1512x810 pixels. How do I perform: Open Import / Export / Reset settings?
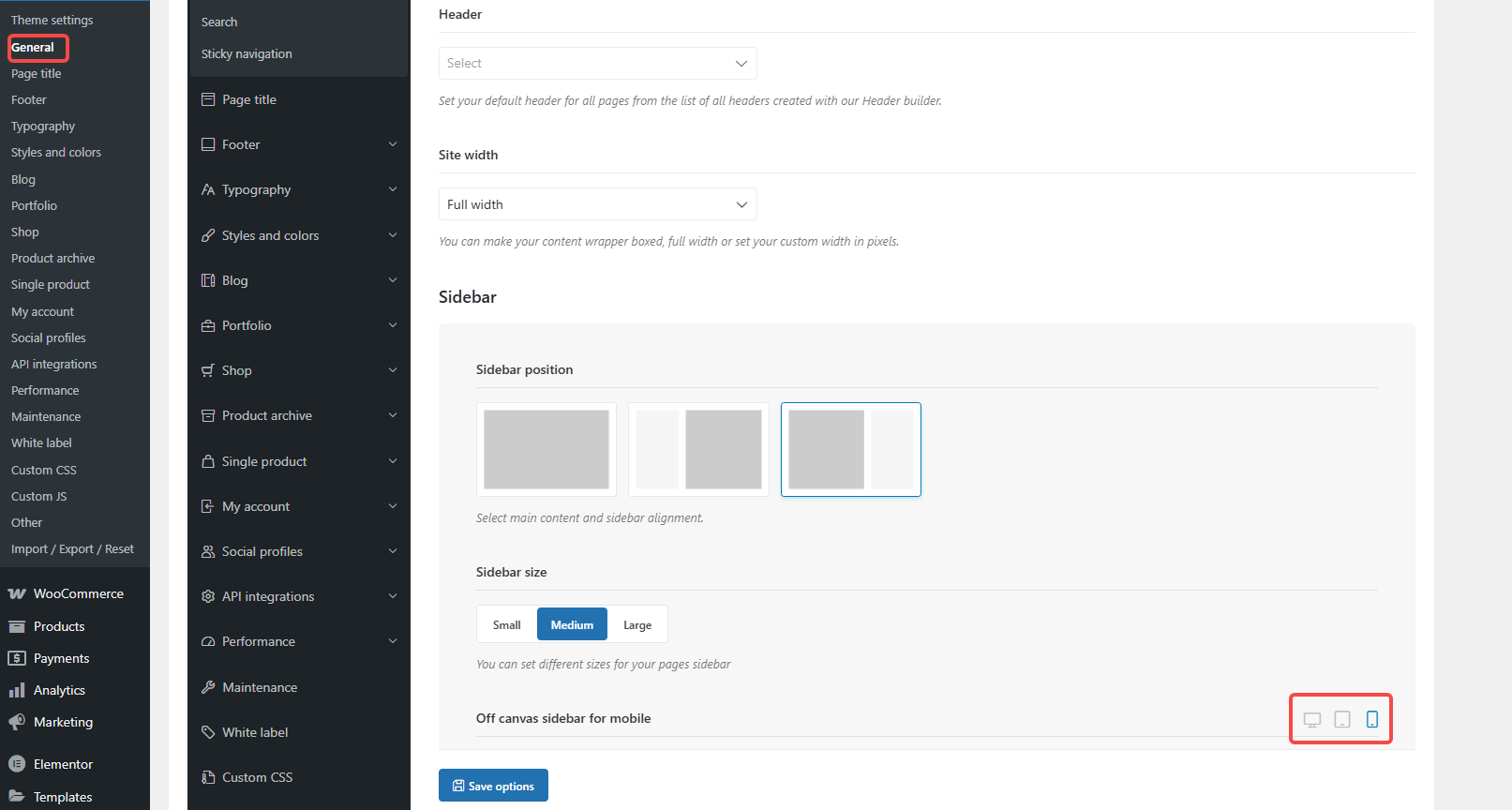72,549
